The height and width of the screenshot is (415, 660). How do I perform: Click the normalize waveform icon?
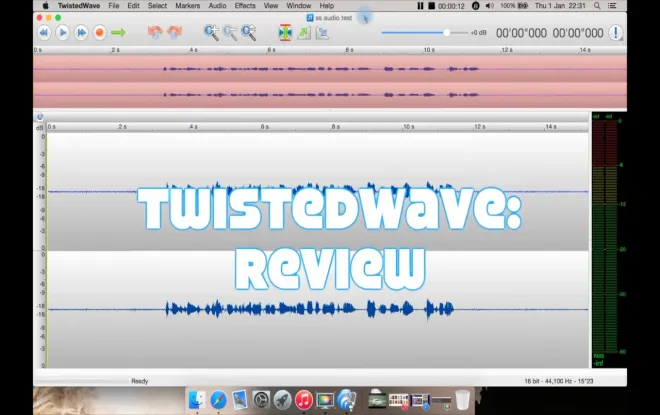[x=322, y=32]
